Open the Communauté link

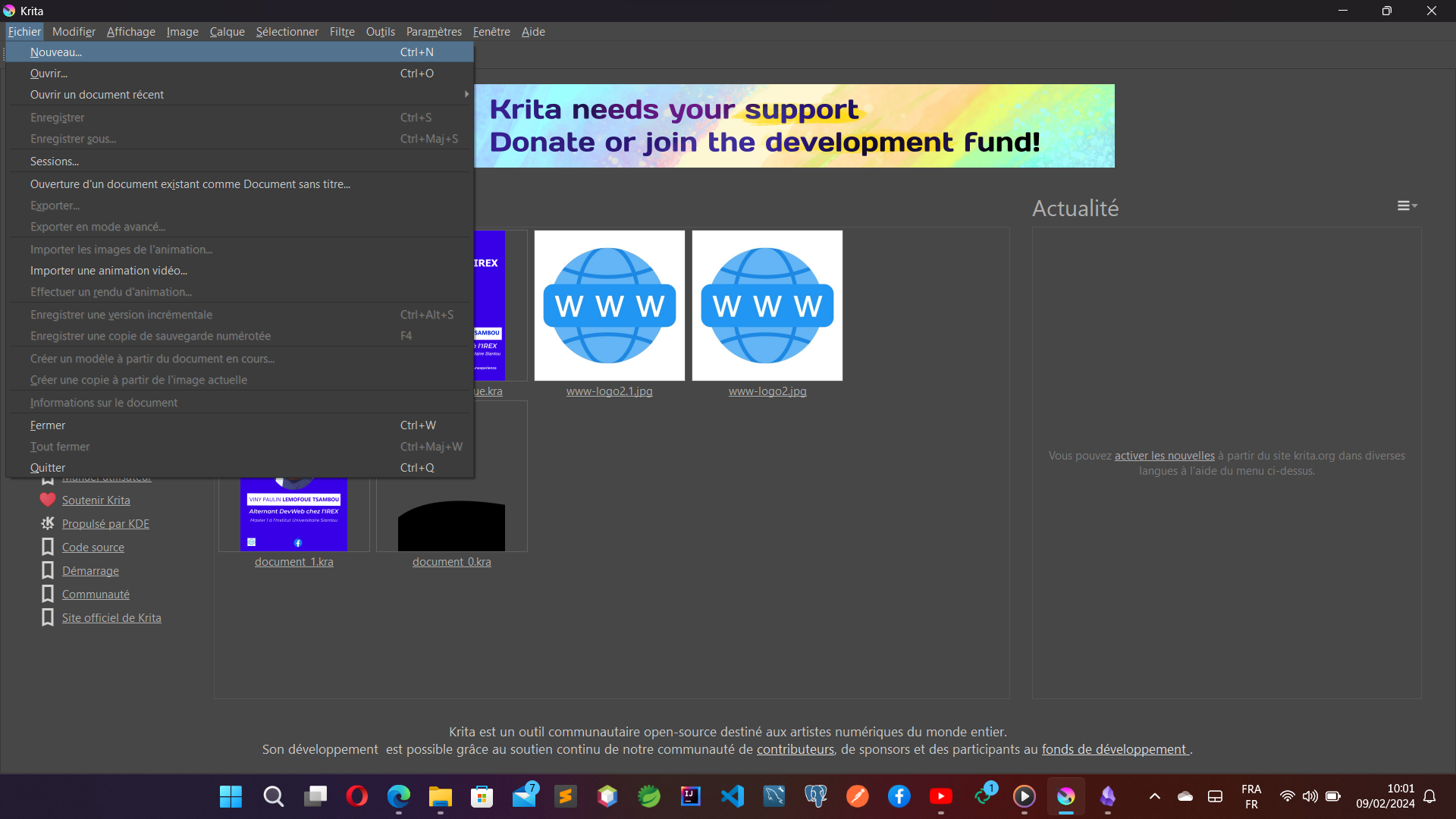pos(96,595)
